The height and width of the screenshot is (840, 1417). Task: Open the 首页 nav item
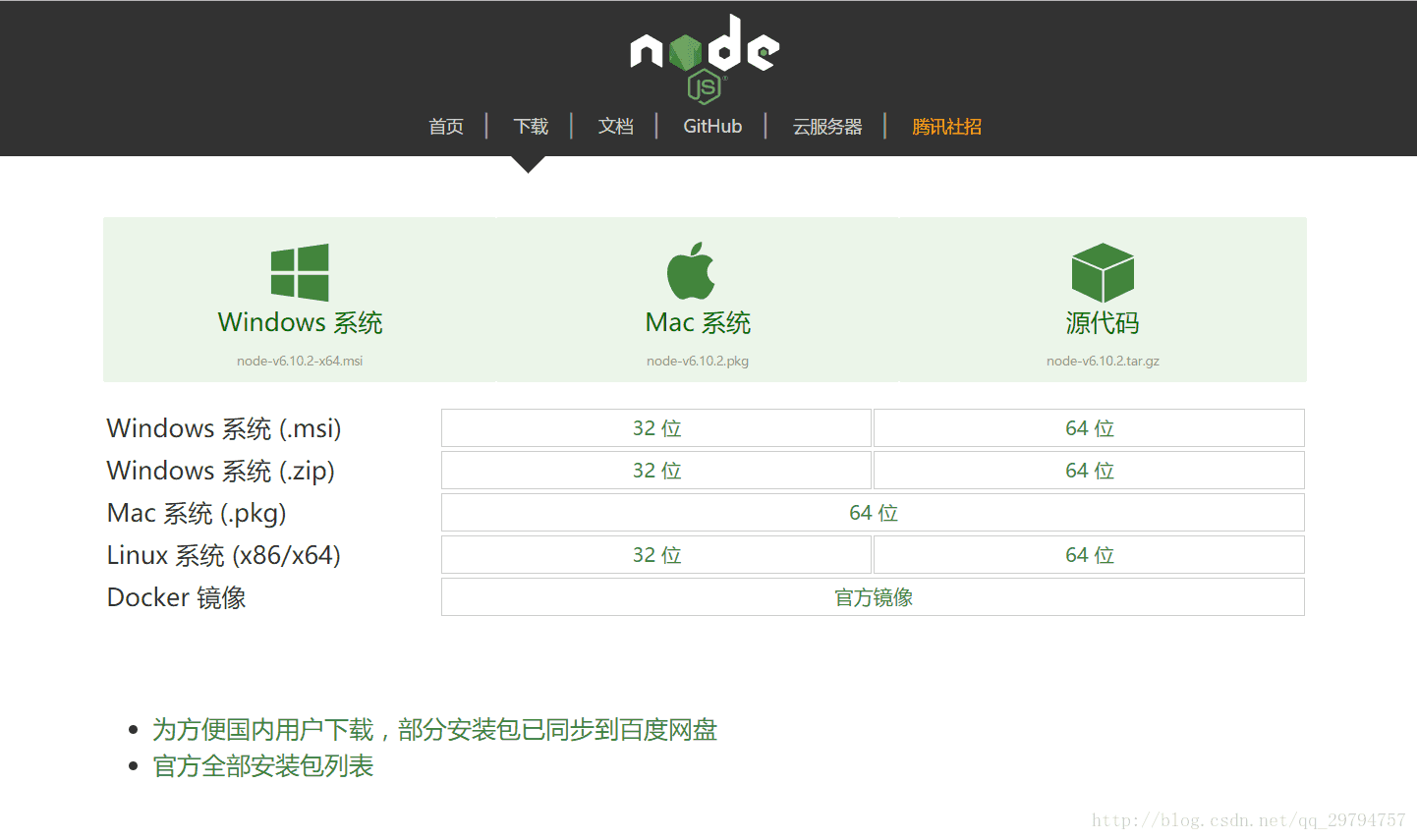[x=446, y=127]
